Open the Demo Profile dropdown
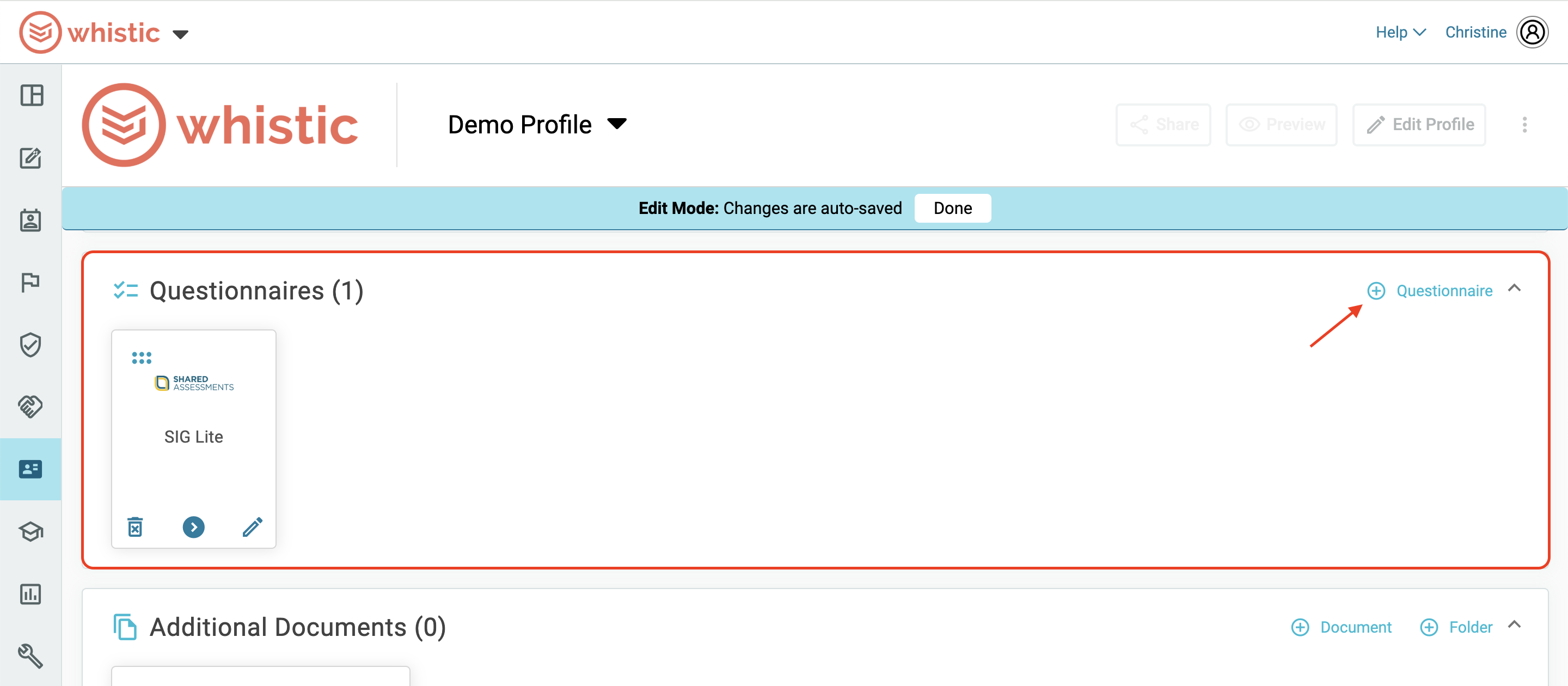This screenshot has width=1568, height=686. click(616, 124)
